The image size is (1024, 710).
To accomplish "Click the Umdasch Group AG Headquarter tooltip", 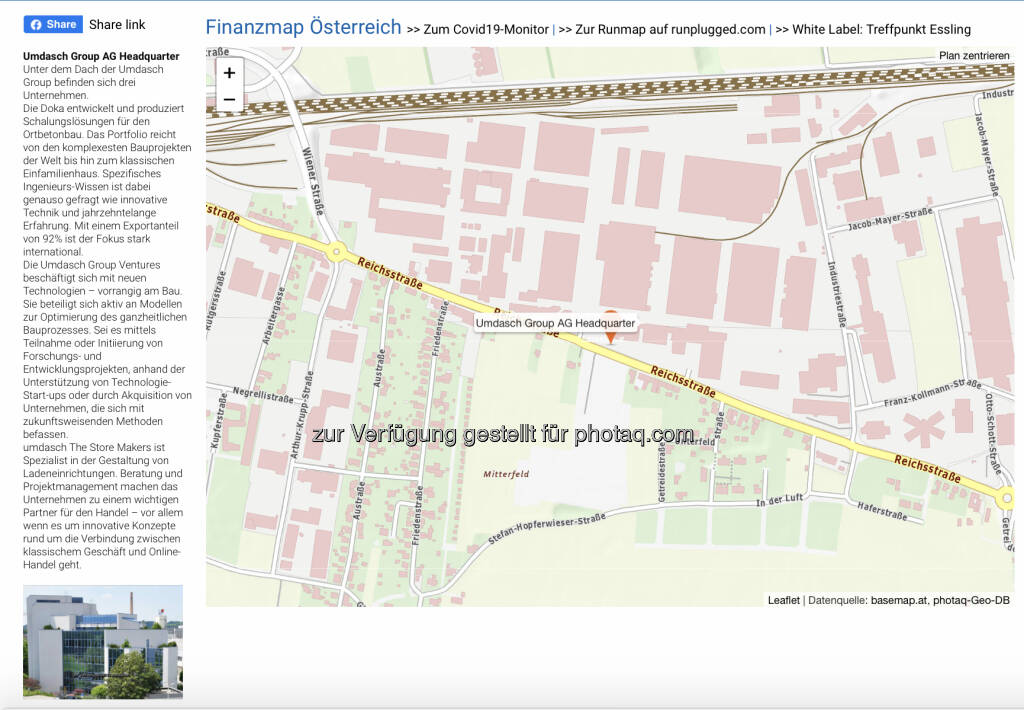I will click(x=554, y=323).
